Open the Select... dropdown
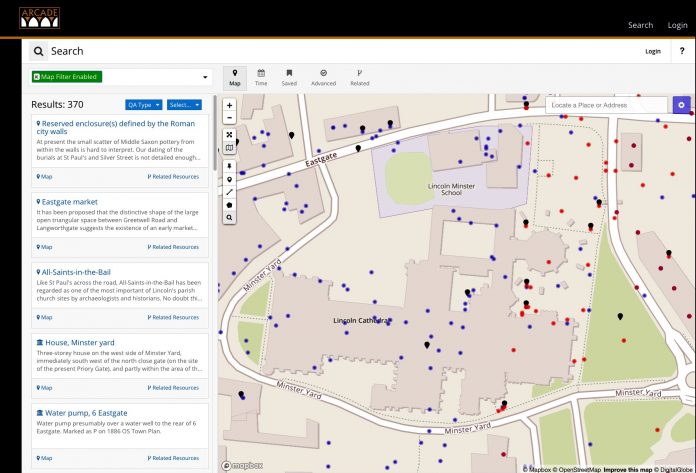The image size is (696, 473). pos(184,104)
